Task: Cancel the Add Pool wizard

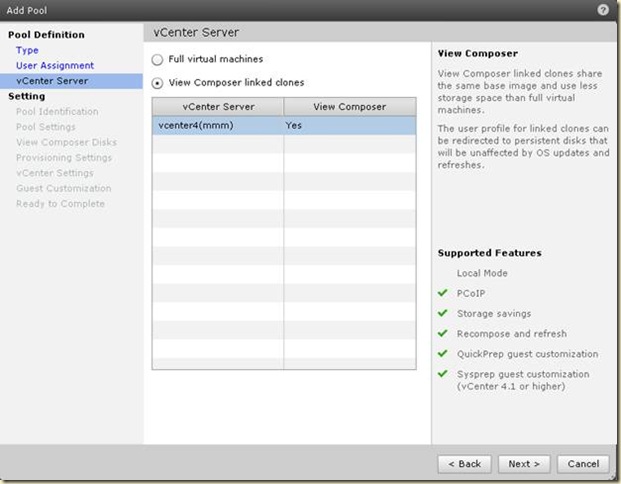Action: click(x=583, y=464)
